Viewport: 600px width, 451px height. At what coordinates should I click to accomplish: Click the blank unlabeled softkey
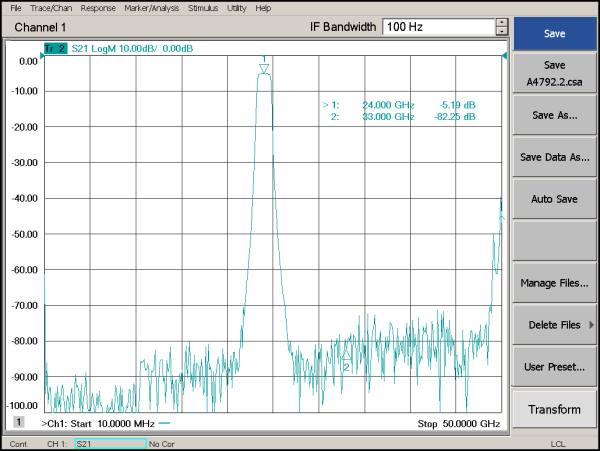pyautogui.click(x=554, y=241)
